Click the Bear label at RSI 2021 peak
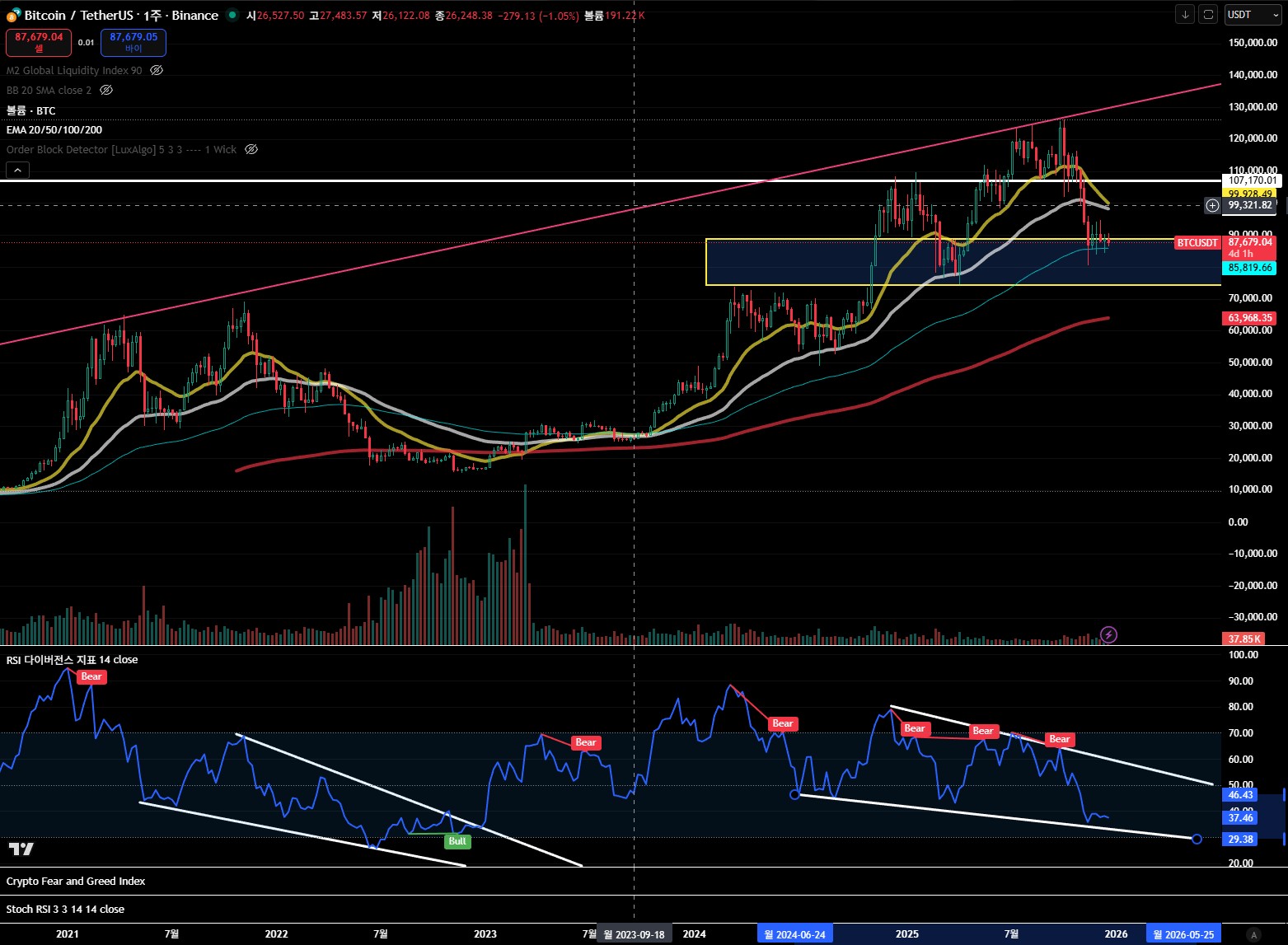1288x945 pixels. [91, 677]
